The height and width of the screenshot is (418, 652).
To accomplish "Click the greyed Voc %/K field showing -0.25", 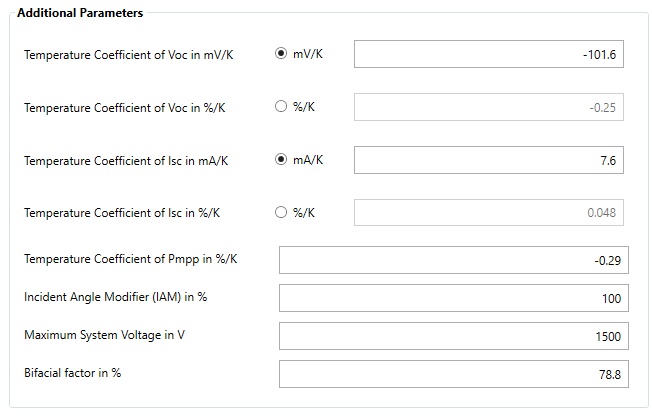I will pos(490,107).
